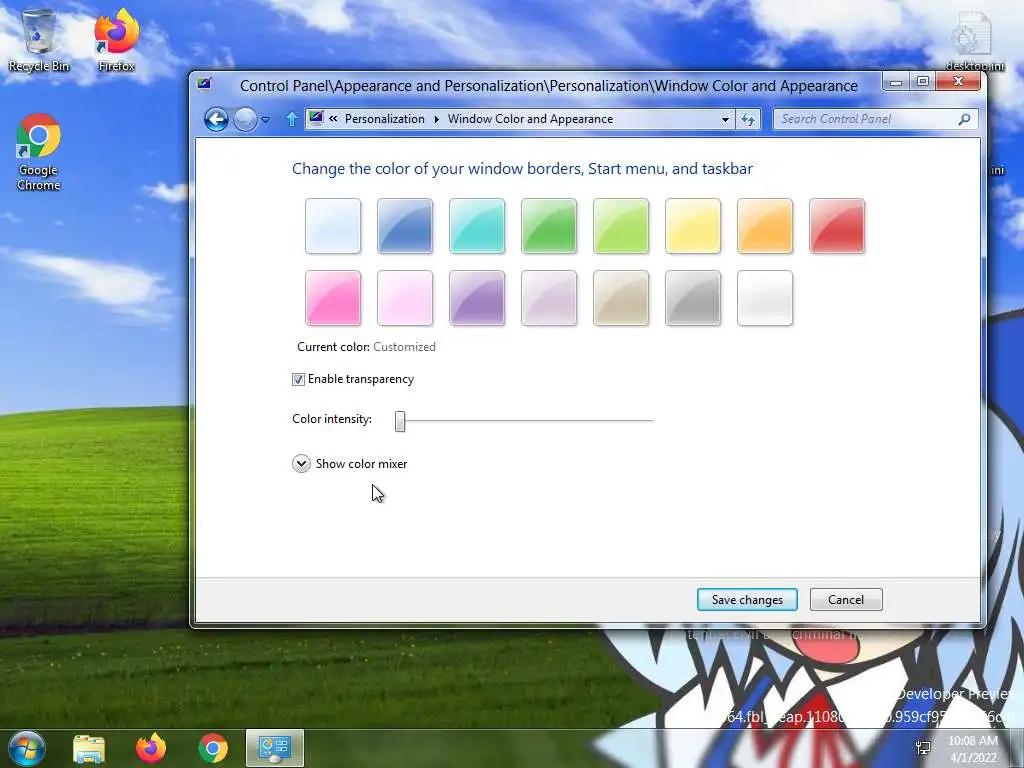
Task: Select the green Leaf color swatch
Action: pos(549,226)
